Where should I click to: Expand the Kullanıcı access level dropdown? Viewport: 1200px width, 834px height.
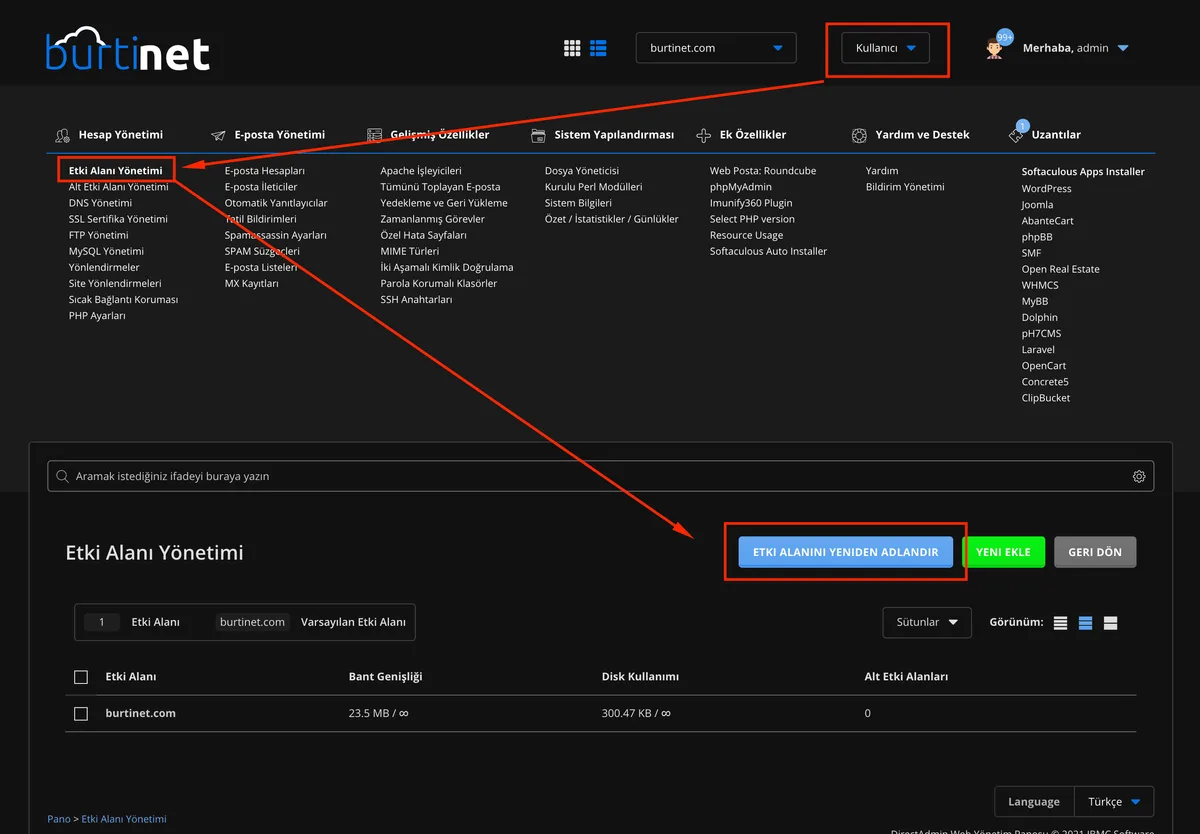click(x=886, y=48)
